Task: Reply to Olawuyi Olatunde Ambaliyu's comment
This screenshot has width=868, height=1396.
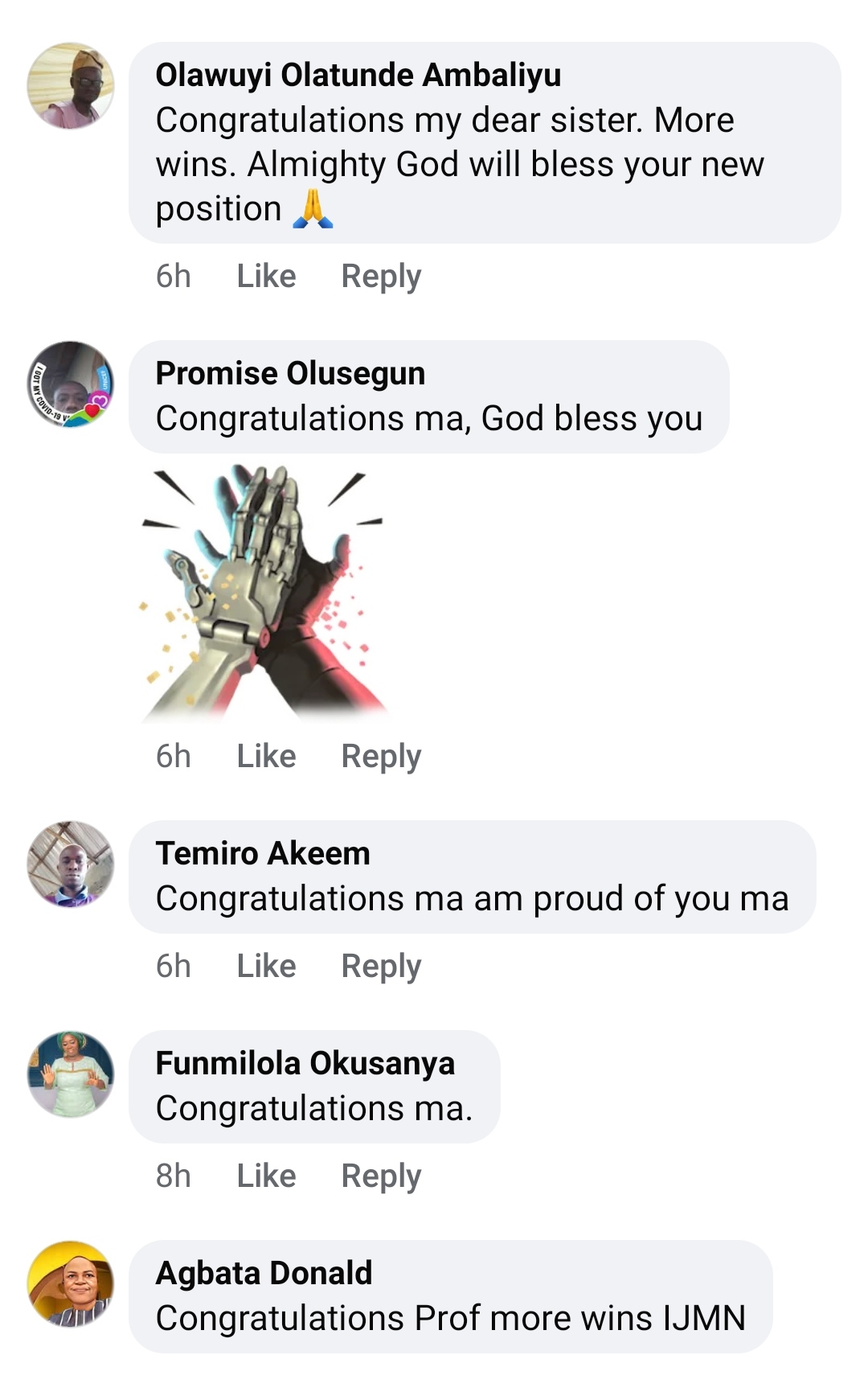Action: 381,276
